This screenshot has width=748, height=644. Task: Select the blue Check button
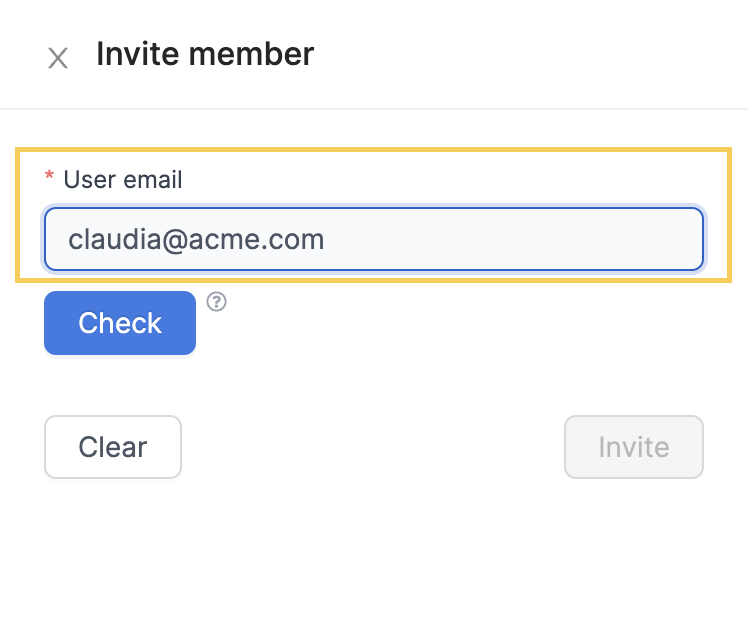[120, 323]
